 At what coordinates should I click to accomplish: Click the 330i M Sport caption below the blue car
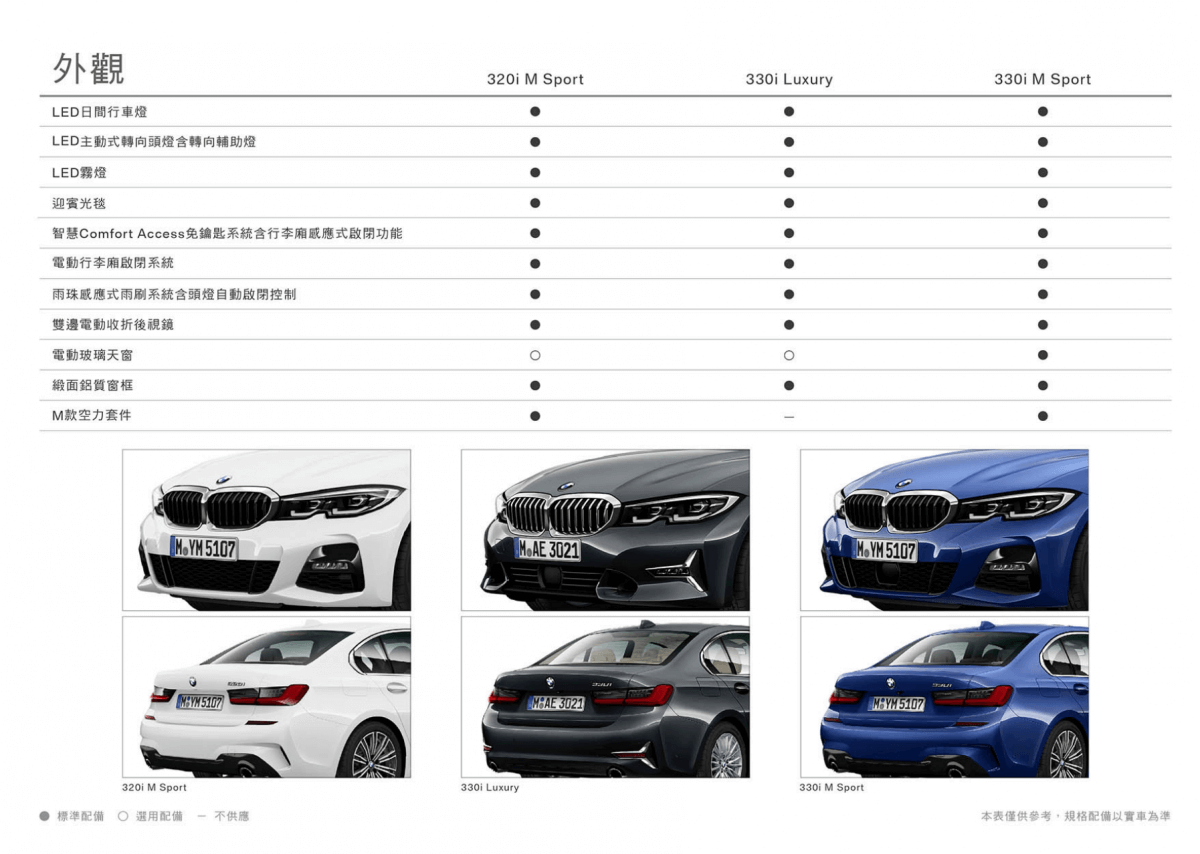pos(832,788)
